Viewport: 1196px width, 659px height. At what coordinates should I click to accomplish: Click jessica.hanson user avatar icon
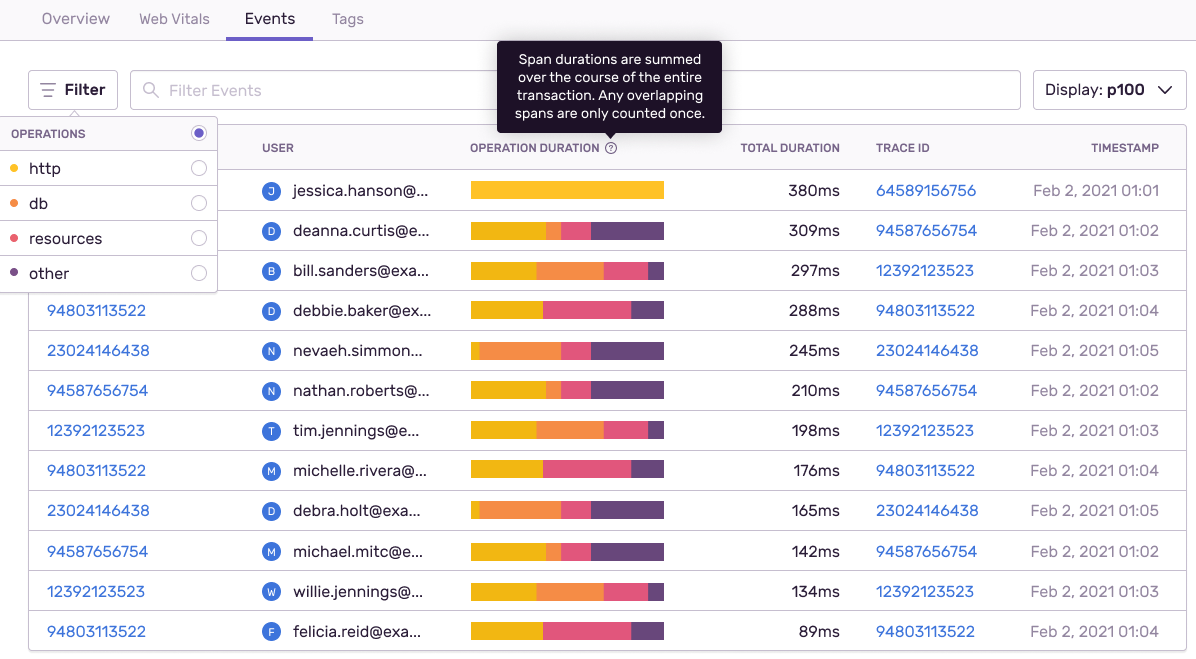click(x=271, y=191)
